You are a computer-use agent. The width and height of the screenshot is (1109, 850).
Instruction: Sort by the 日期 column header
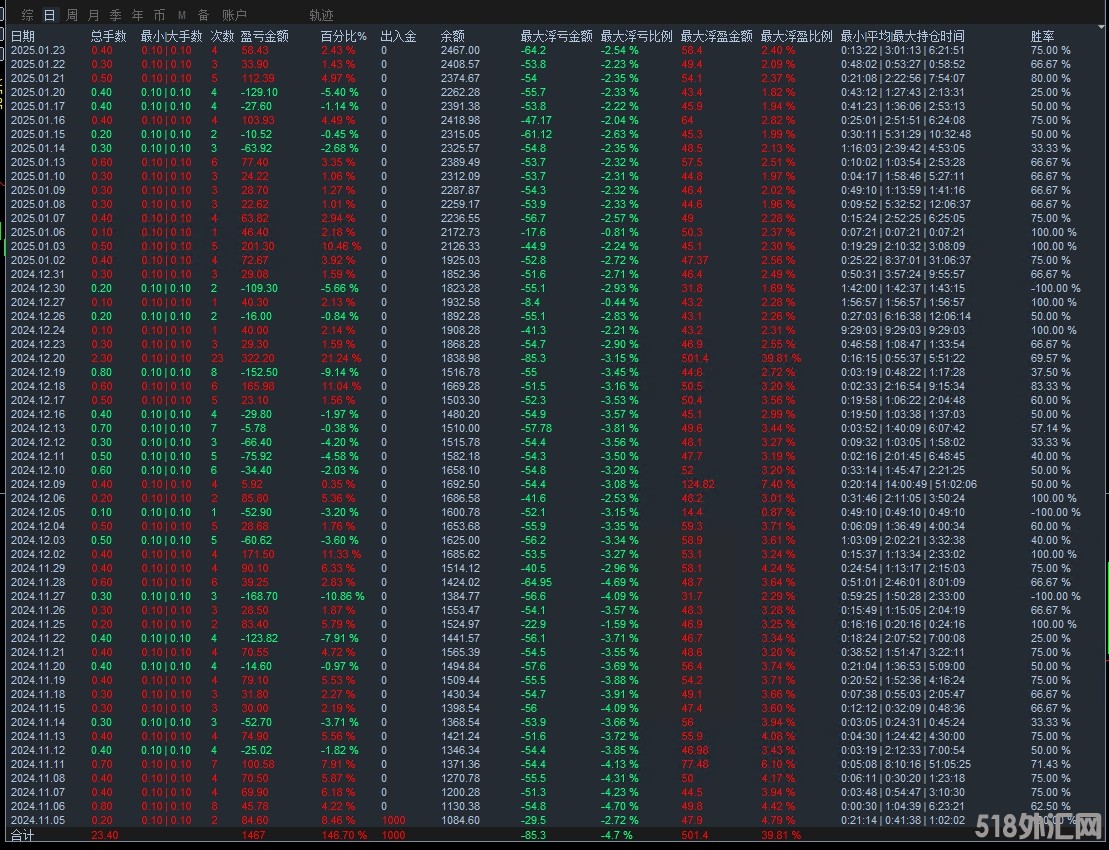23,36
